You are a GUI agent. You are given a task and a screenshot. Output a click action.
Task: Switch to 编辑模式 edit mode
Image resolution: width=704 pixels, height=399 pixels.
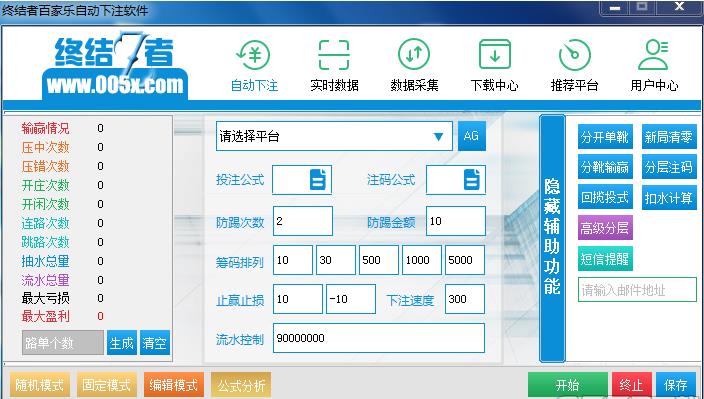click(174, 385)
